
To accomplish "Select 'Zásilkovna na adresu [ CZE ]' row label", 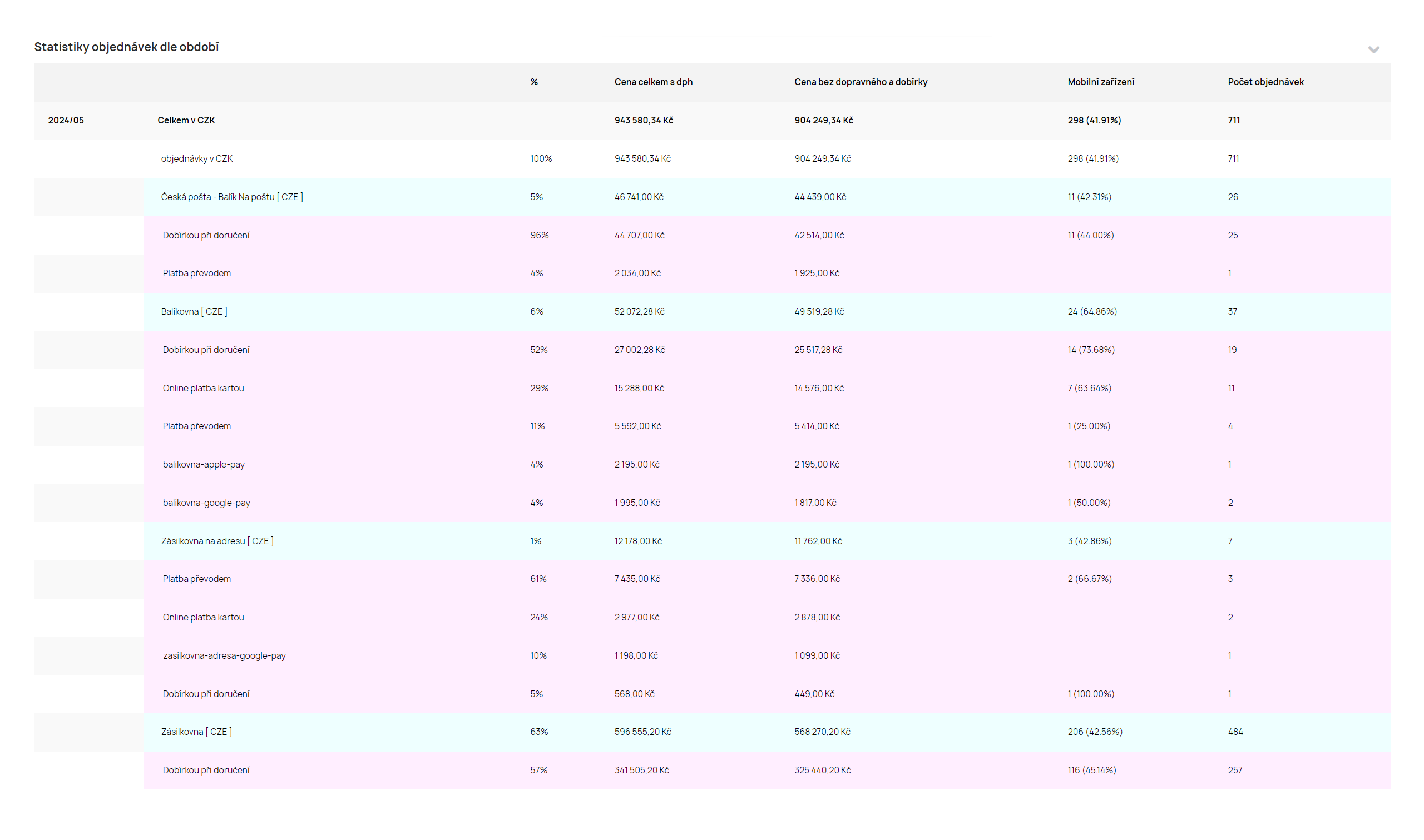I will (217, 541).
